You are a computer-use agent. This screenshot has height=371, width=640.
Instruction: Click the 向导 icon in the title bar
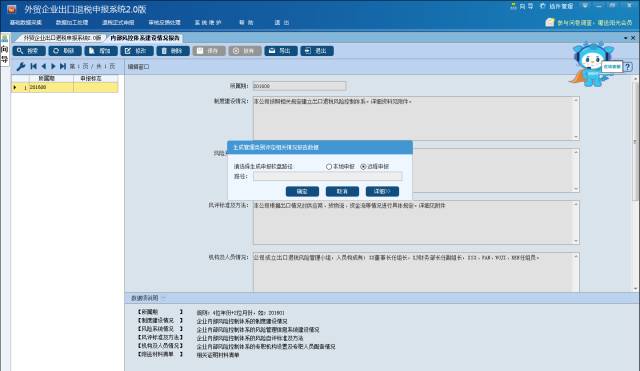pyautogui.click(x=522, y=6)
